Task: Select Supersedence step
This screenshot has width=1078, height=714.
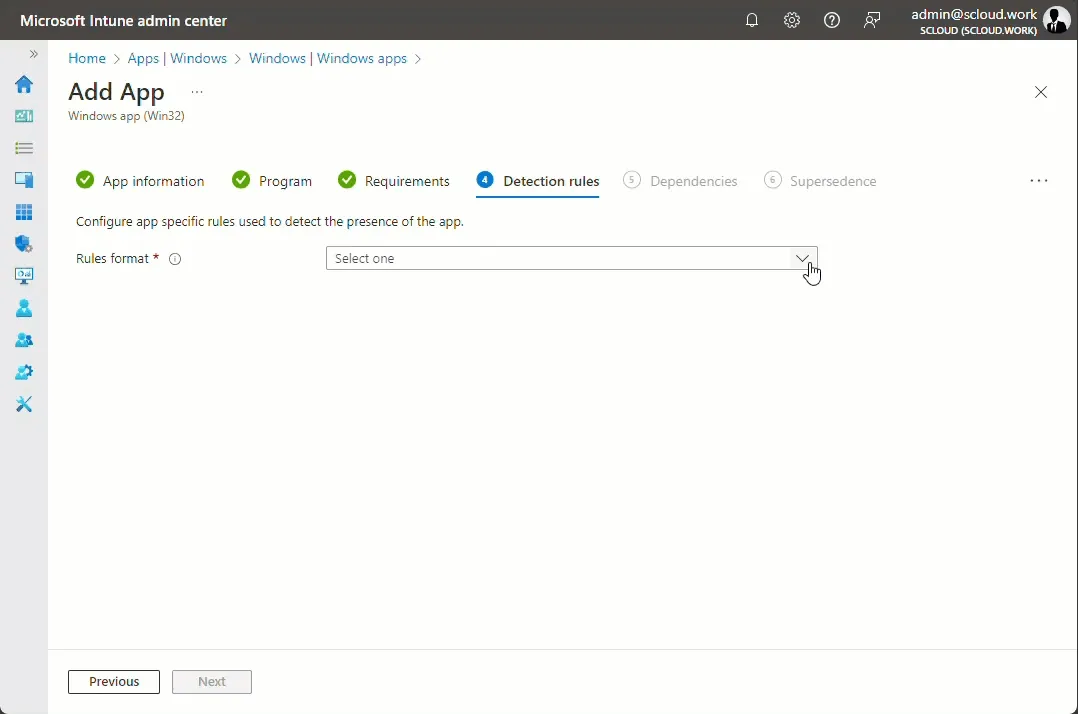Action: [820, 181]
